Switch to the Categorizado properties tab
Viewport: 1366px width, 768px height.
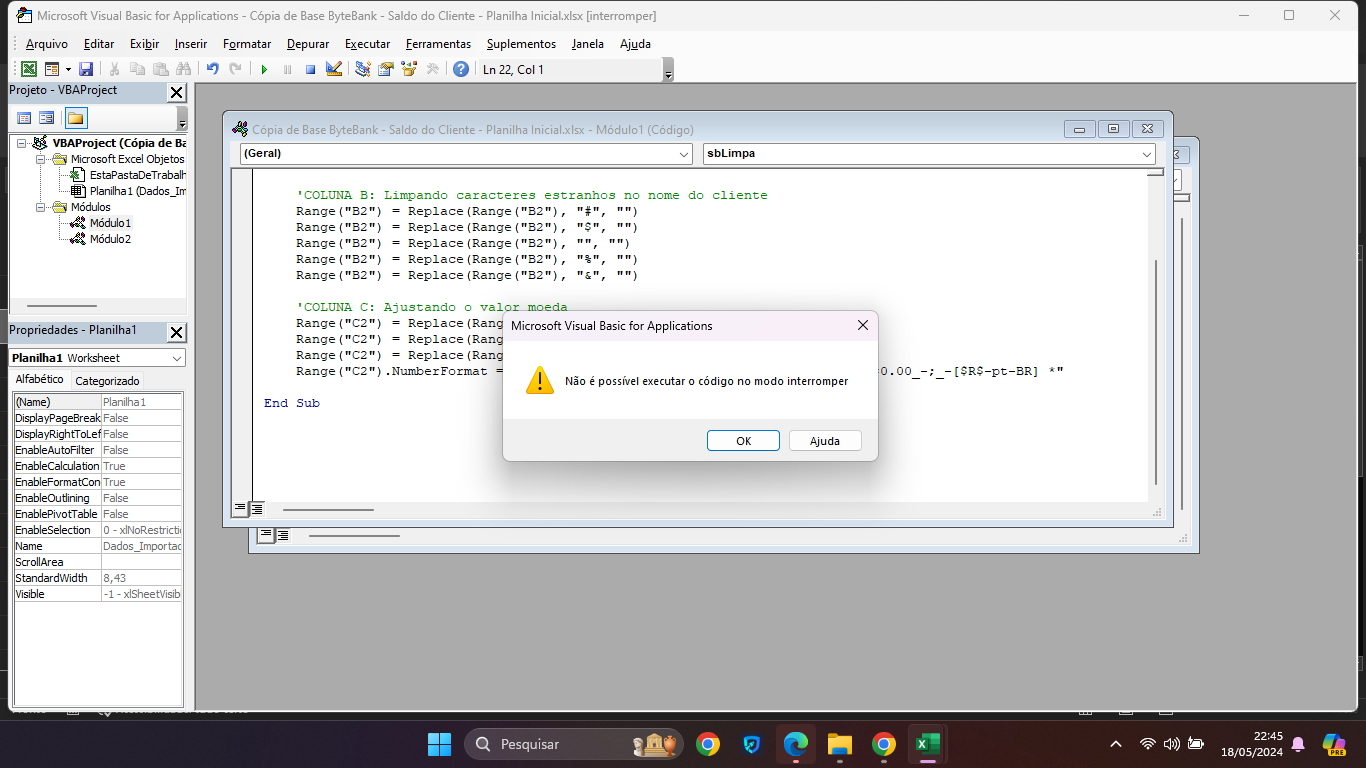coord(108,381)
